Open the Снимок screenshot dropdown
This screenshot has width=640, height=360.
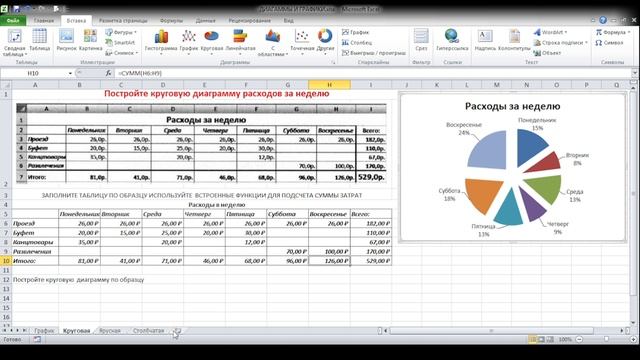[122, 53]
